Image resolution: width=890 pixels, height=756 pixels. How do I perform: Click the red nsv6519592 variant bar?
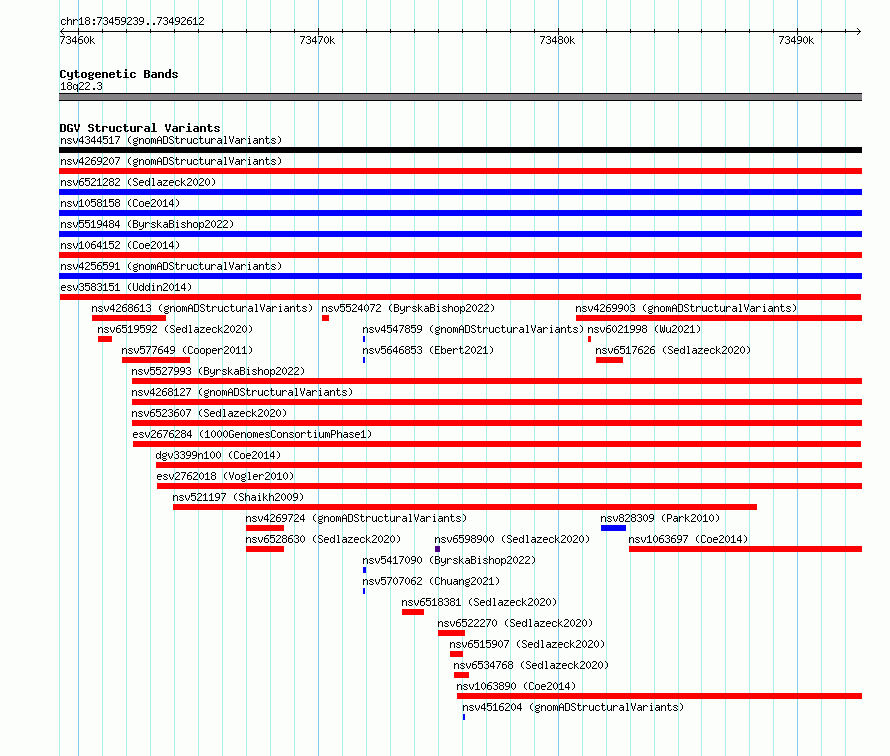tap(105, 339)
